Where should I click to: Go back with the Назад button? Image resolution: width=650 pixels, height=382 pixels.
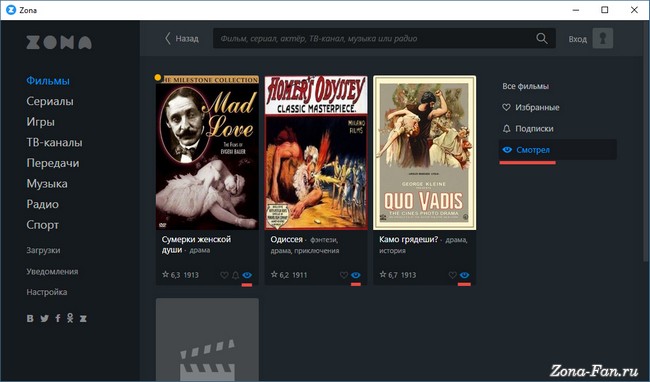182,39
